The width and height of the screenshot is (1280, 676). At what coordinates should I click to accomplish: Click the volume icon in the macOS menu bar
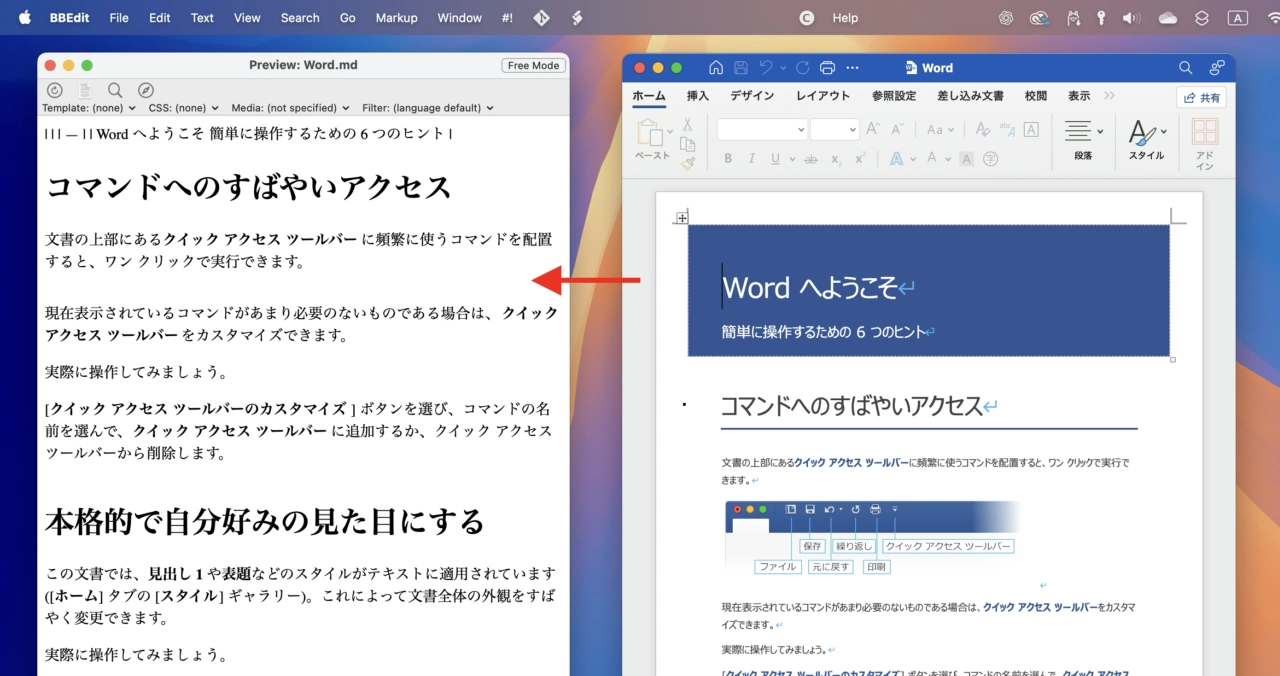click(x=1131, y=17)
